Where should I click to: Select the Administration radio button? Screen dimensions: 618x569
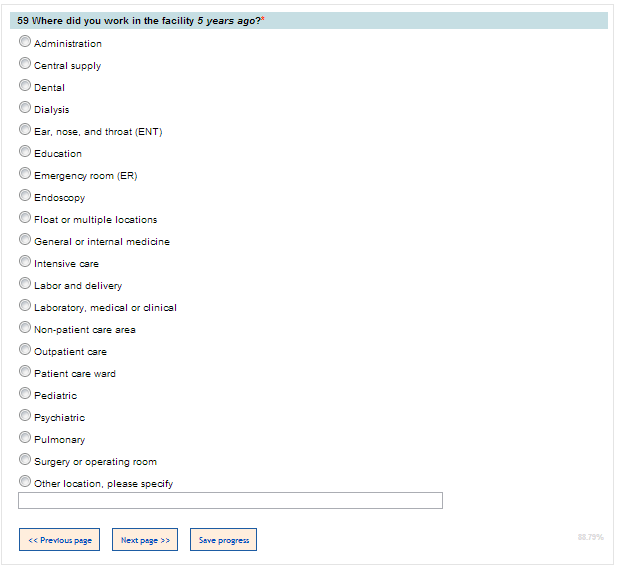(x=25, y=43)
